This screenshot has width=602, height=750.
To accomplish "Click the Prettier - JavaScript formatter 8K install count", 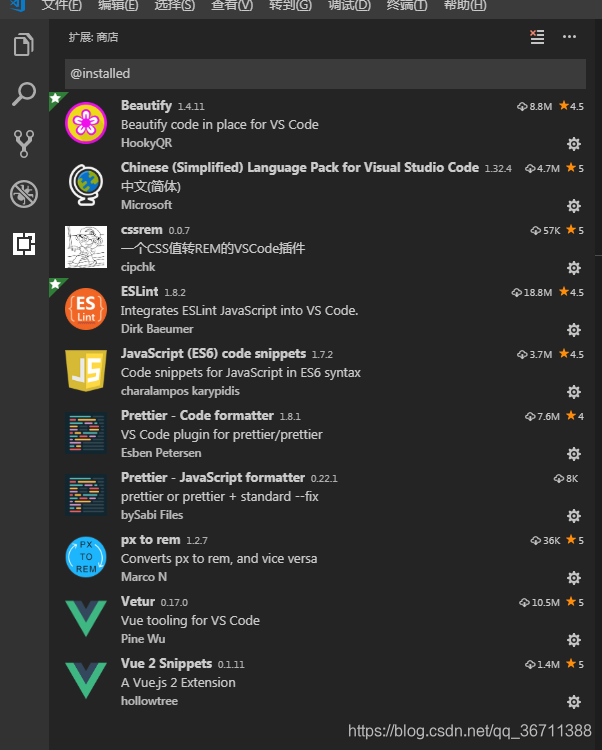I will 566,478.
